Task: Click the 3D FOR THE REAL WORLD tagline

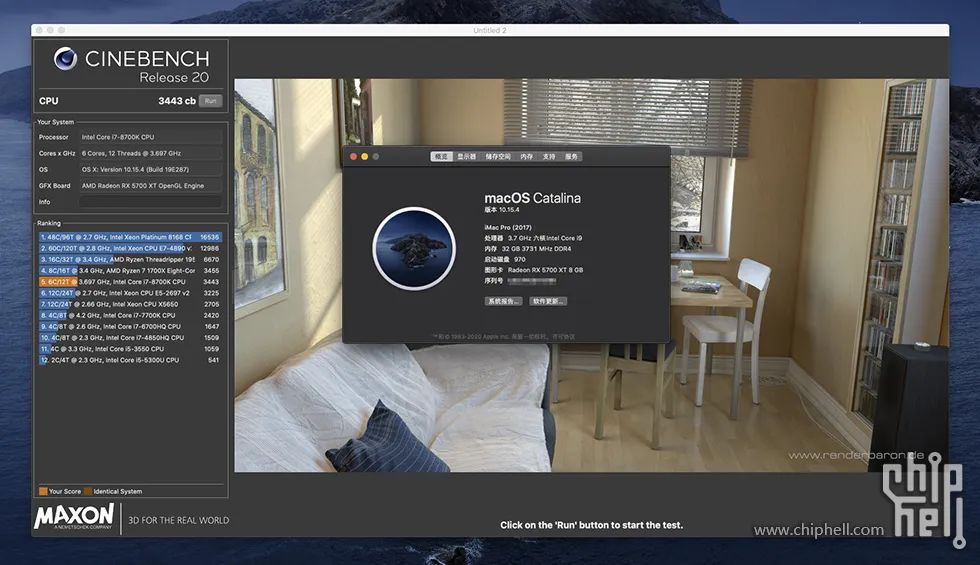Action: (179, 520)
